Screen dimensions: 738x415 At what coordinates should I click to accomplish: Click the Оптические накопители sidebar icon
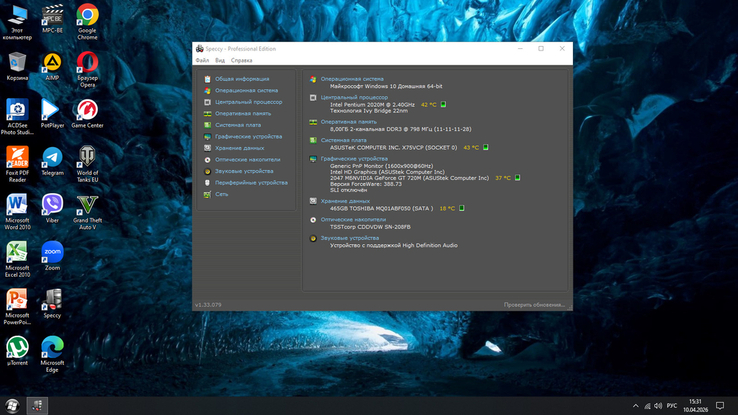(207, 160)
